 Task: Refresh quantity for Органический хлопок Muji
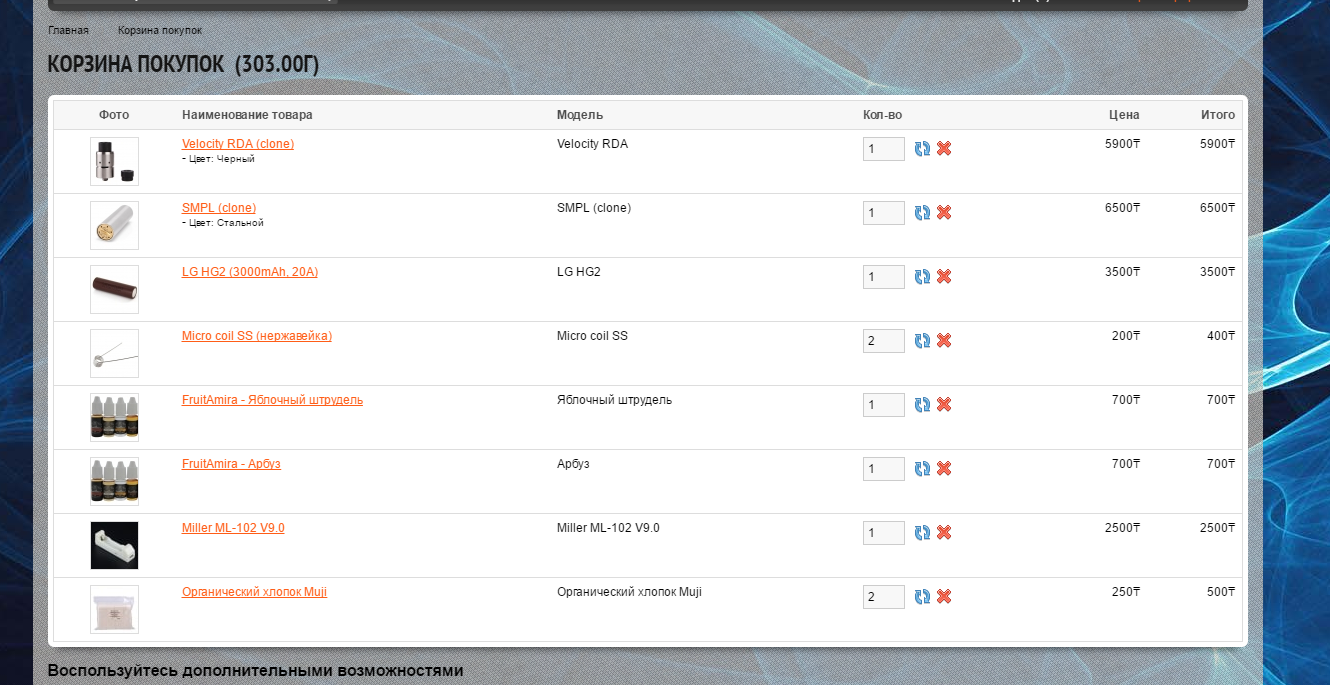[x=922, y=596]
